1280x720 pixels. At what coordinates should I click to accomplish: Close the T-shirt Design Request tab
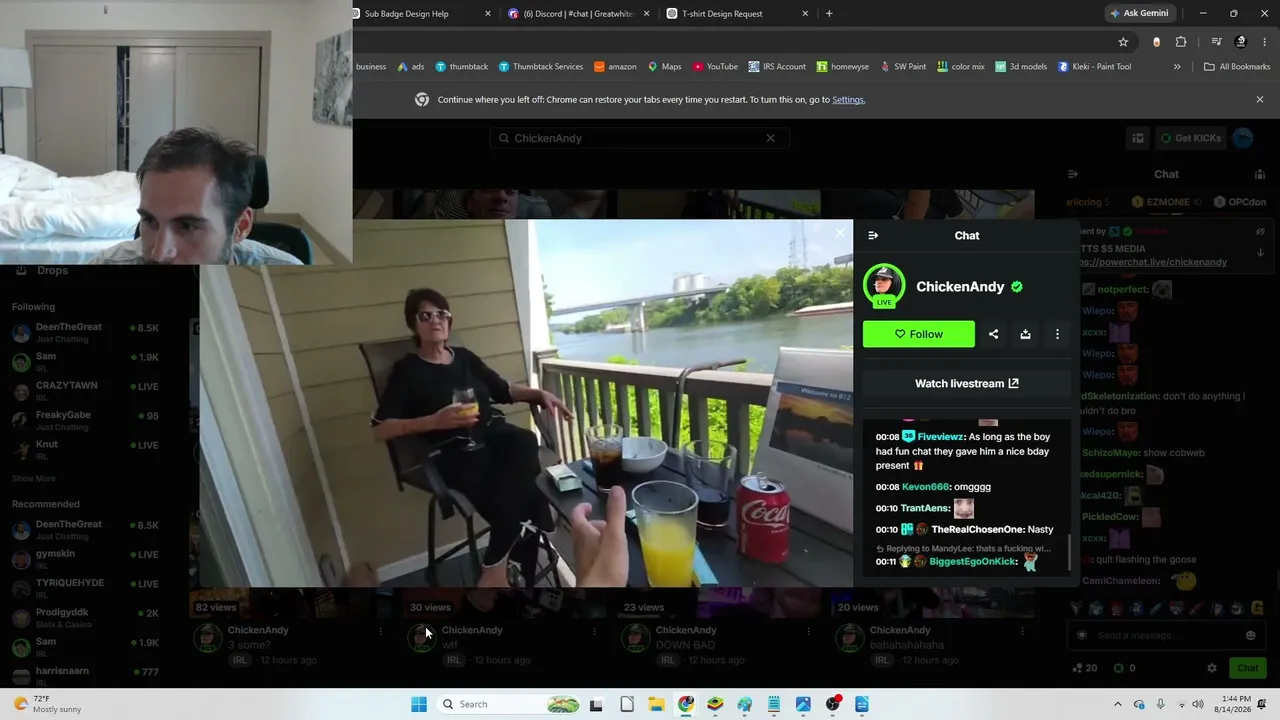pos(805,14)
